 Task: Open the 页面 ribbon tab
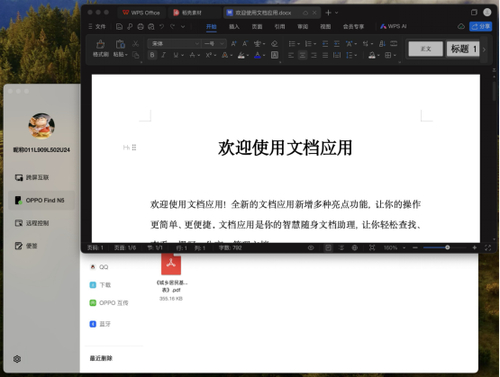tap(257, 27)
